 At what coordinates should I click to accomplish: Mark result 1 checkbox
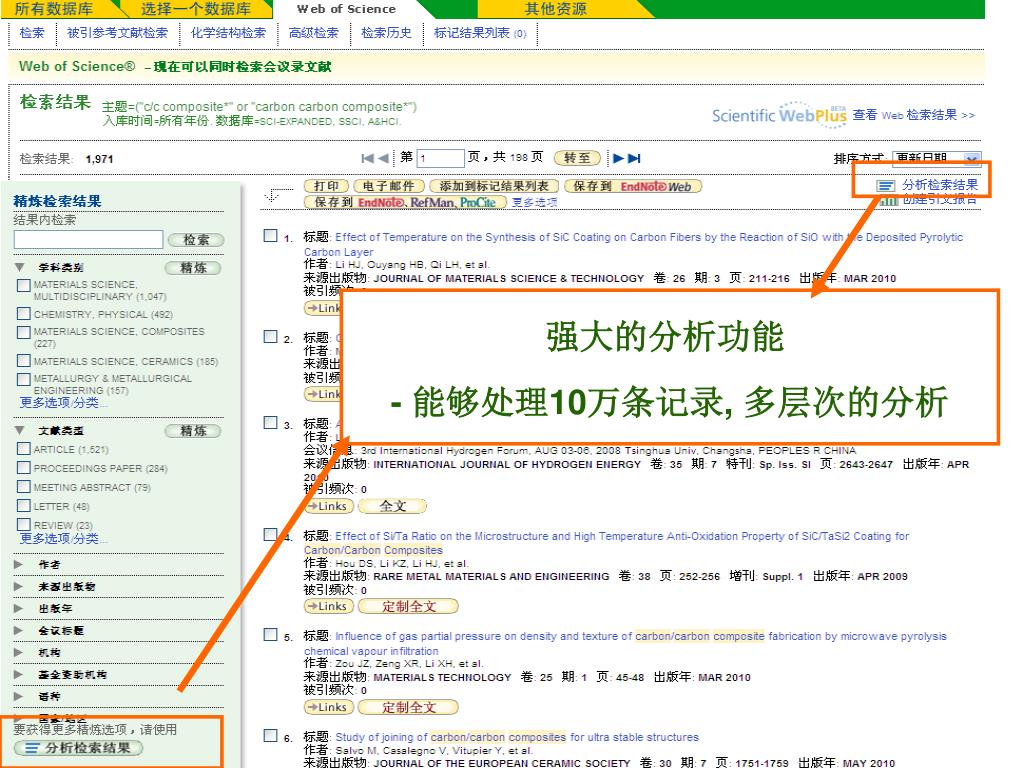(x=270, y=235)
